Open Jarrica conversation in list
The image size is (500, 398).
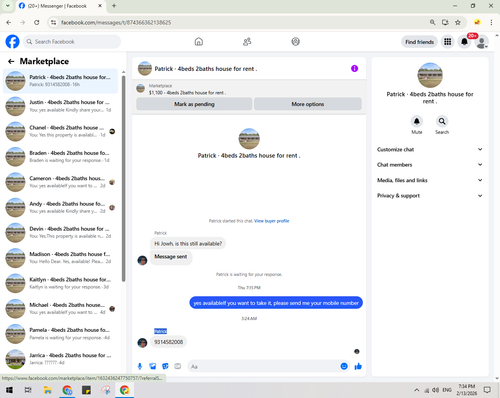(60, 359)
